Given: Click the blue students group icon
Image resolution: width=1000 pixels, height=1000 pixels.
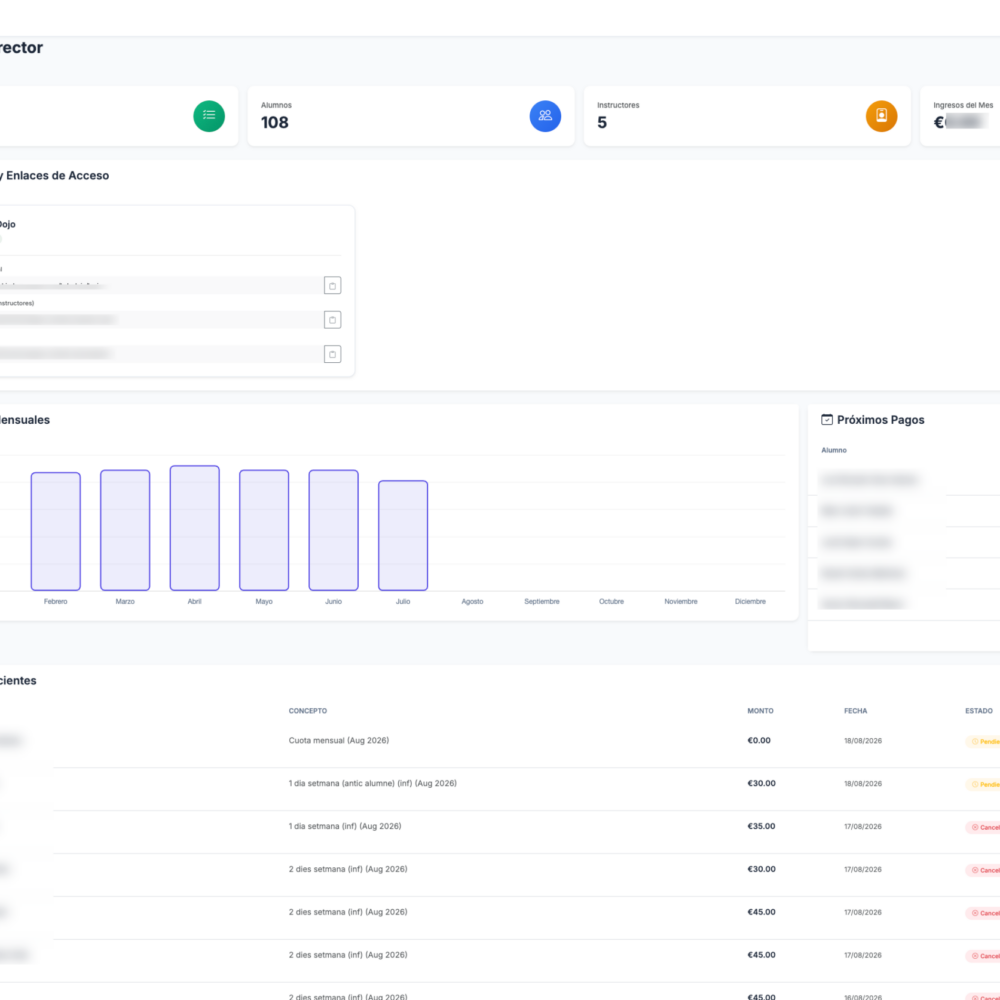Looking at the screenshot, I should click(545, 116).
